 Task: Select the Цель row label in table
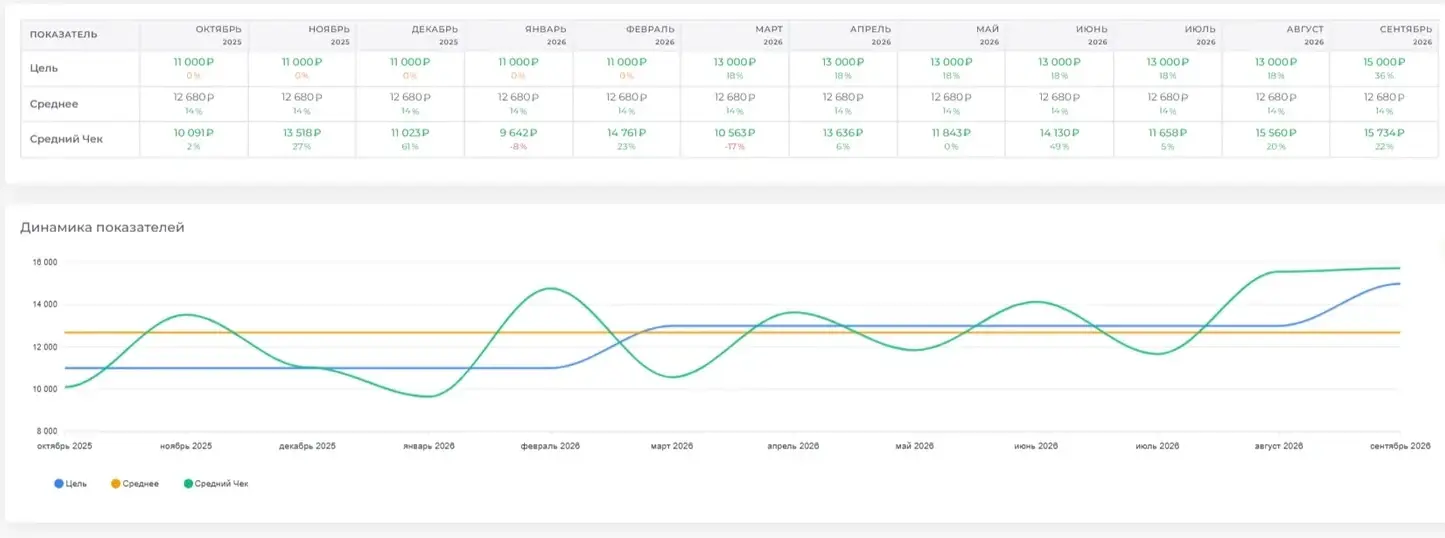point(45,68)
